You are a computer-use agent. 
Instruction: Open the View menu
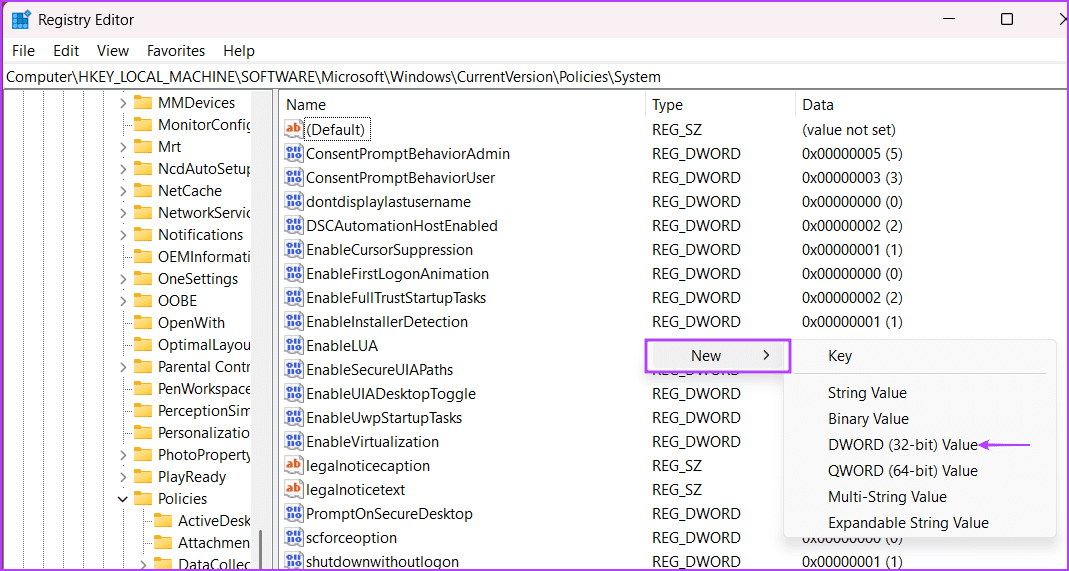pos(113,51)
